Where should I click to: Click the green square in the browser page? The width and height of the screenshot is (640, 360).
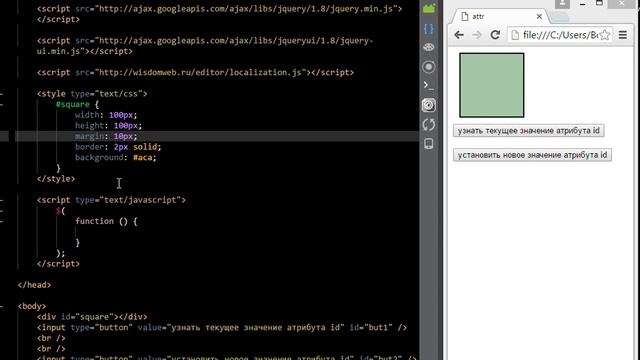click(x=492, y=85)
